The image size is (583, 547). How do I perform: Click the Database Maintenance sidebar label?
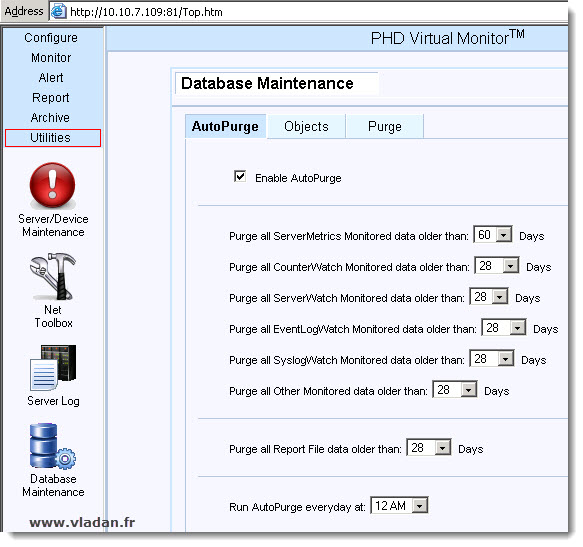pyautogui.click(x=53, y=485)
